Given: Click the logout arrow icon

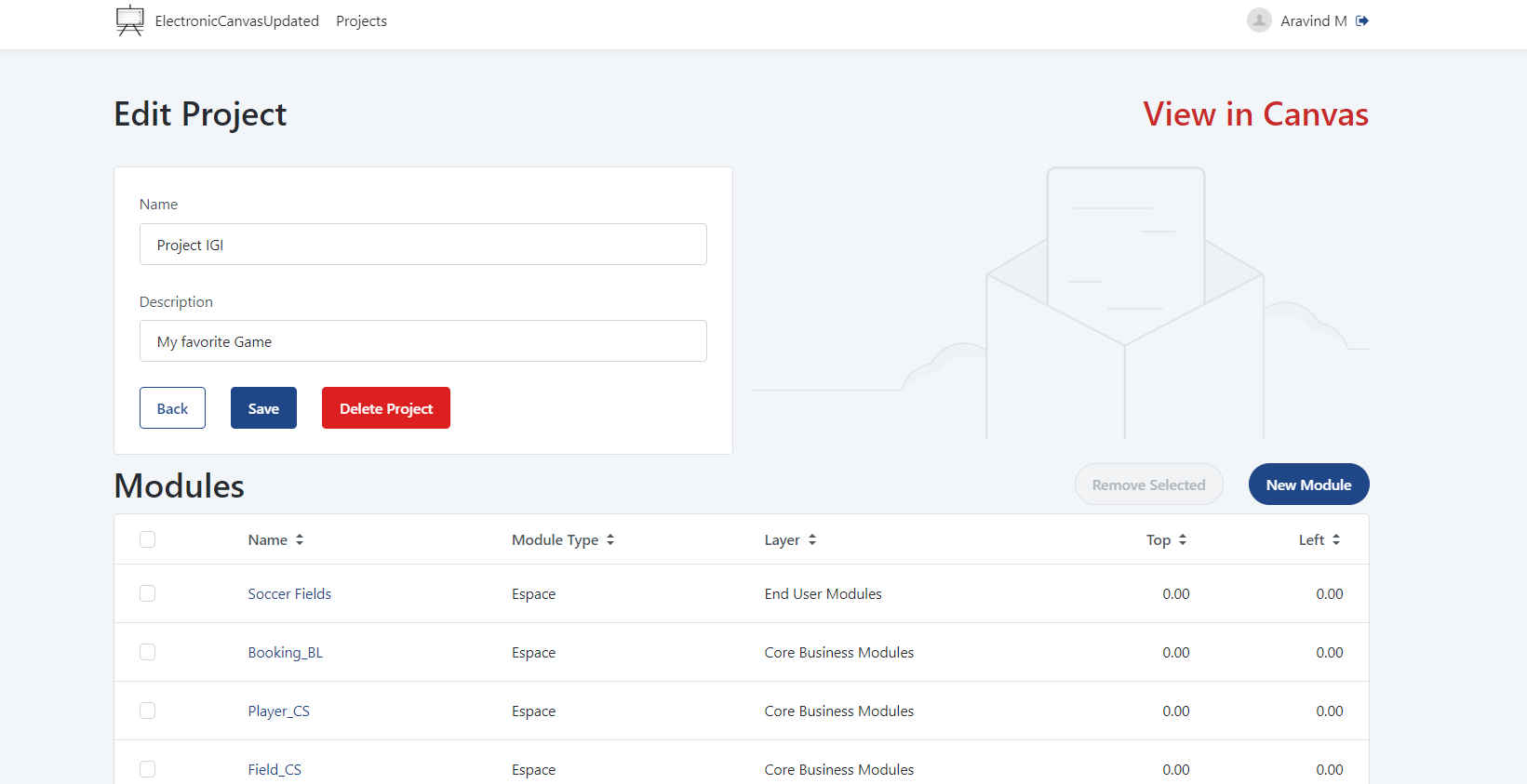Looking at the screenshot, I should 1362,20.
